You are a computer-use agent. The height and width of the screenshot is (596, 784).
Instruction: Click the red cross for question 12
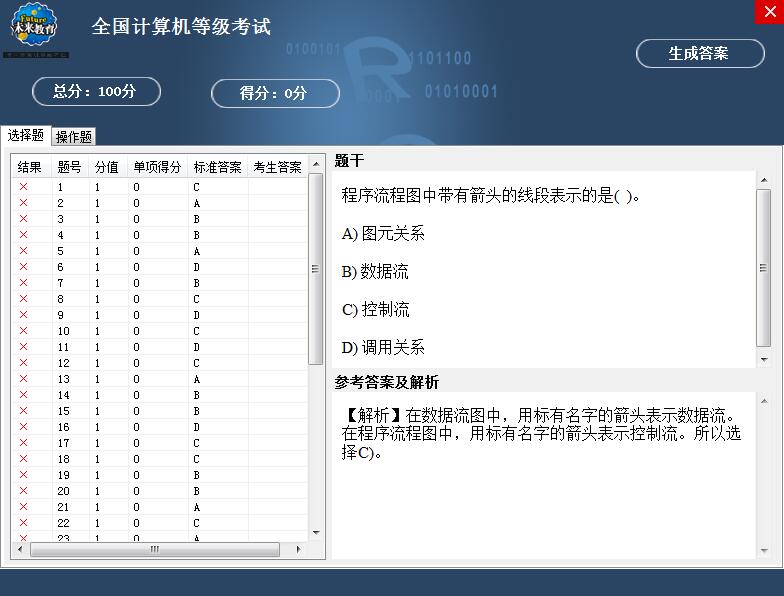pos(24,362)
